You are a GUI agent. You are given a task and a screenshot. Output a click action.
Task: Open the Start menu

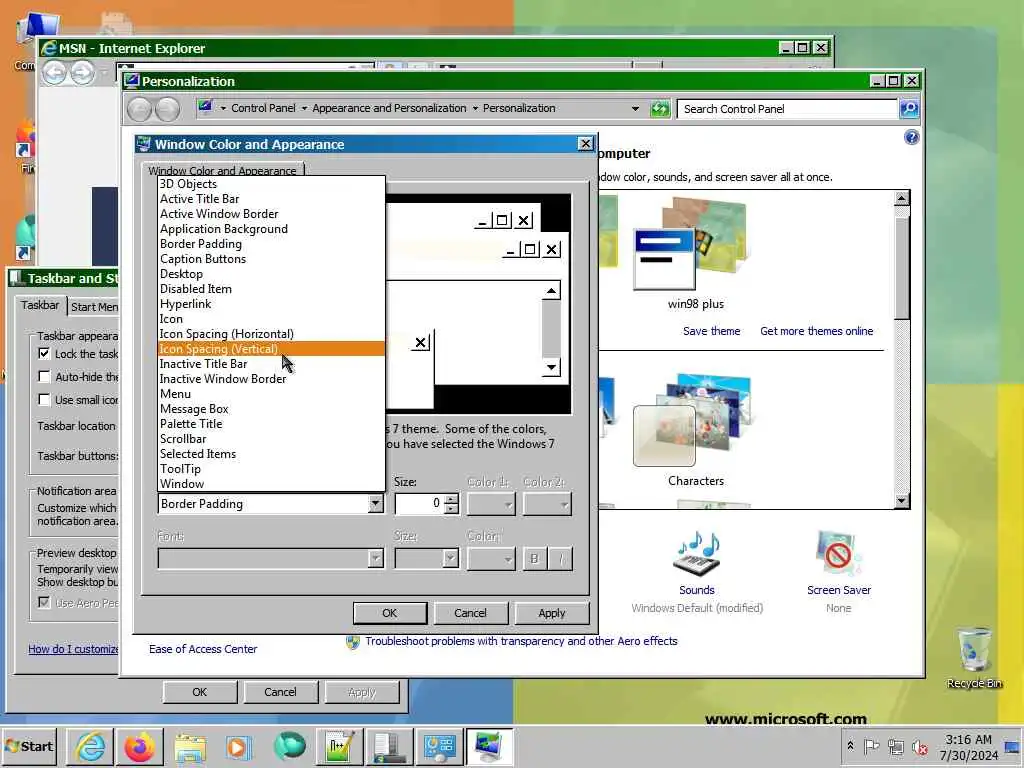[29, 746]
